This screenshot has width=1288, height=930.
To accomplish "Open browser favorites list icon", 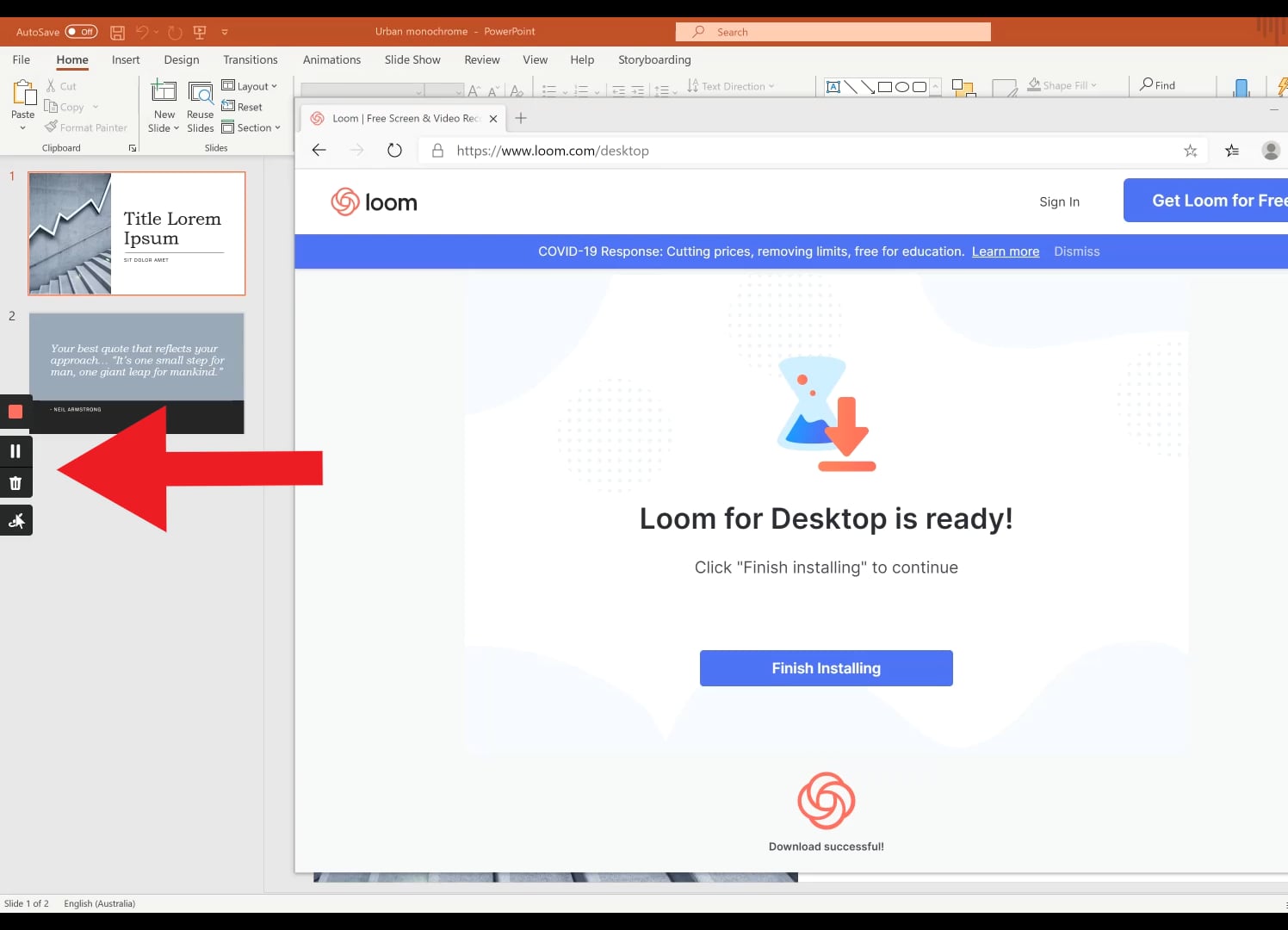I will [x=1232, y=151].
